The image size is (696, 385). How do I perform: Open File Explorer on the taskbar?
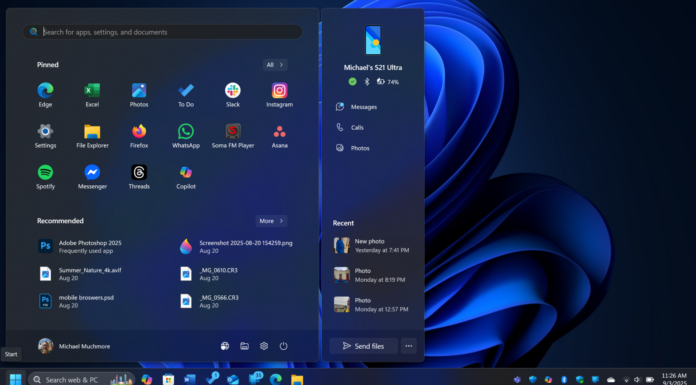coord(297,379)
